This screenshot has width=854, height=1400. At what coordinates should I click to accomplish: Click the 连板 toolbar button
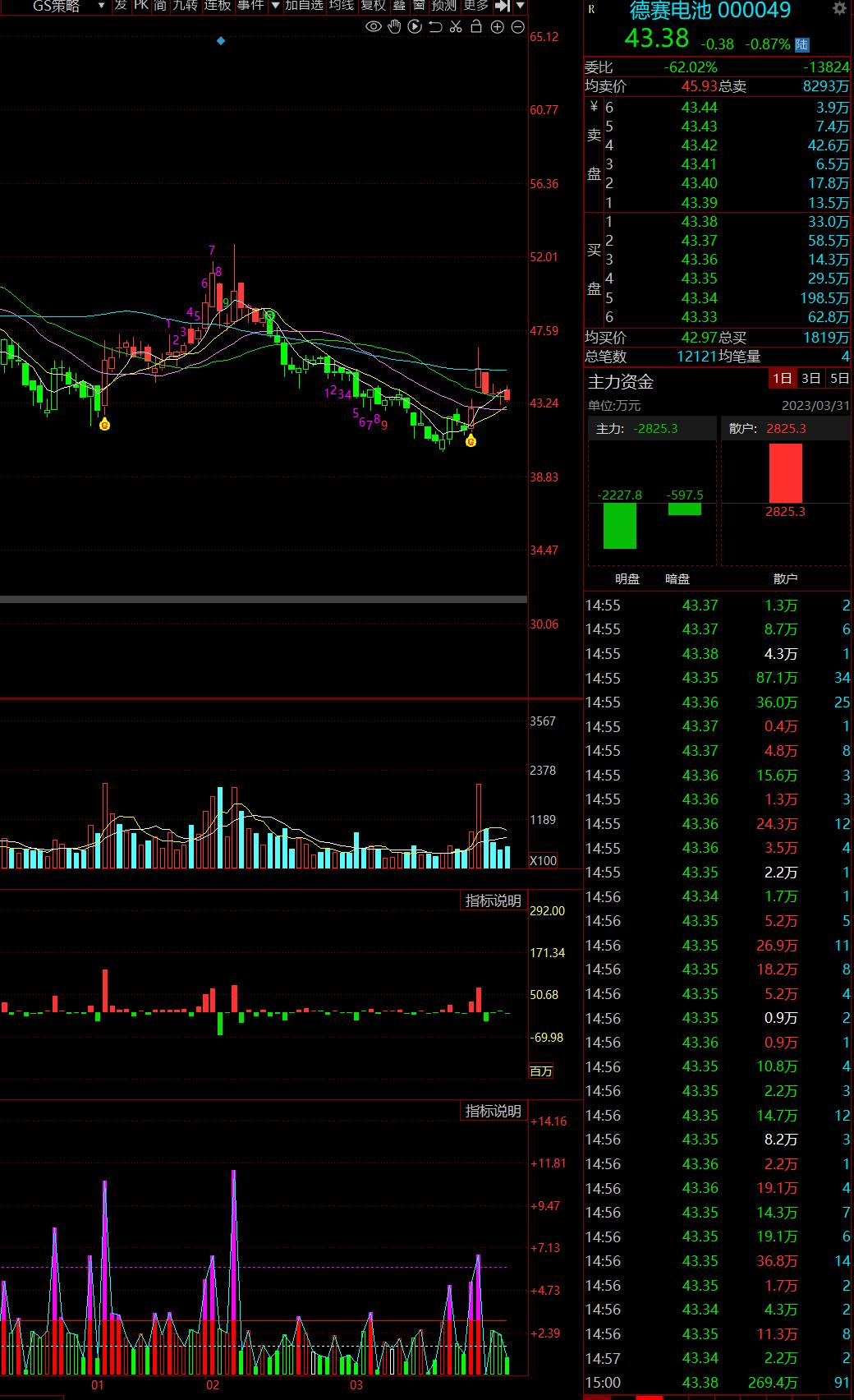pyautogui.click(x=218, y=6)
